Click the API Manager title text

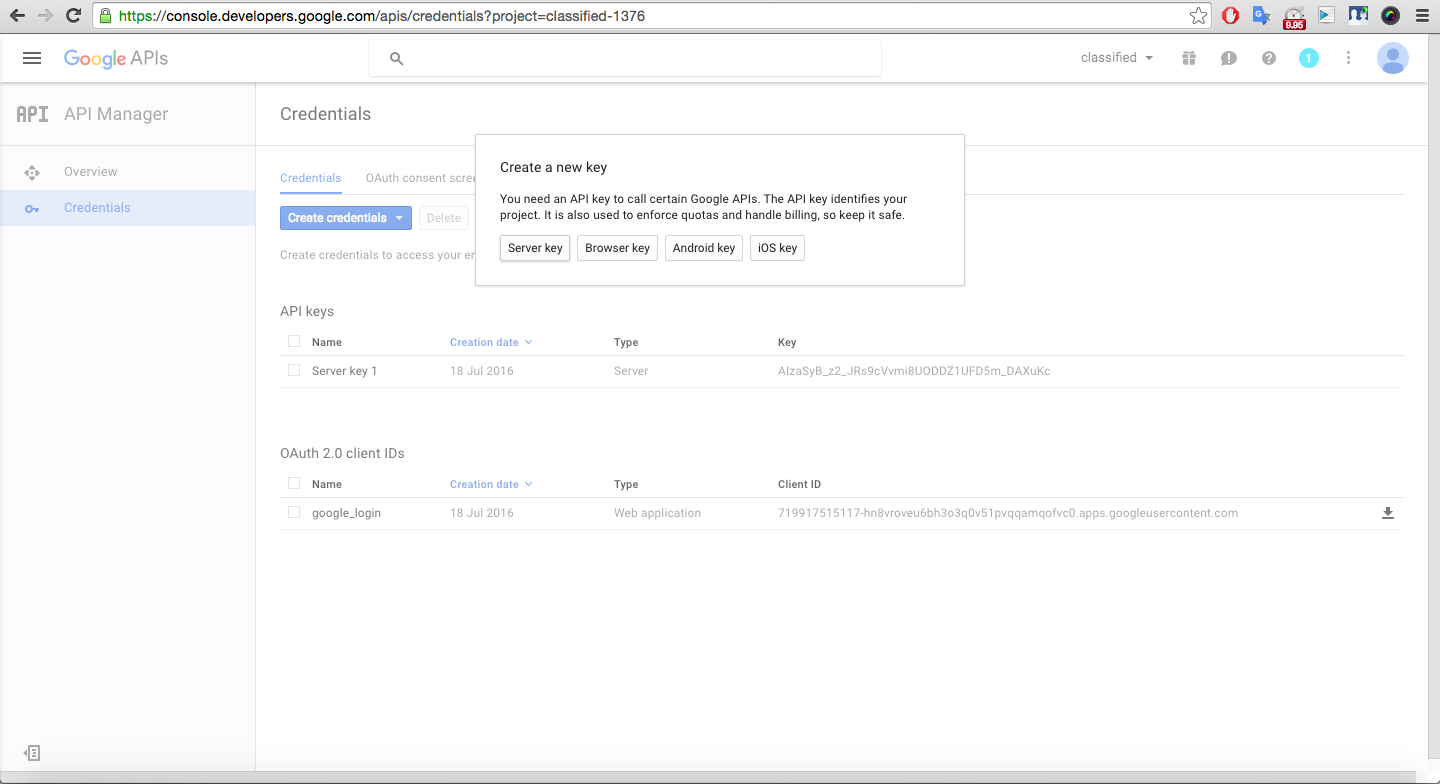116,114
